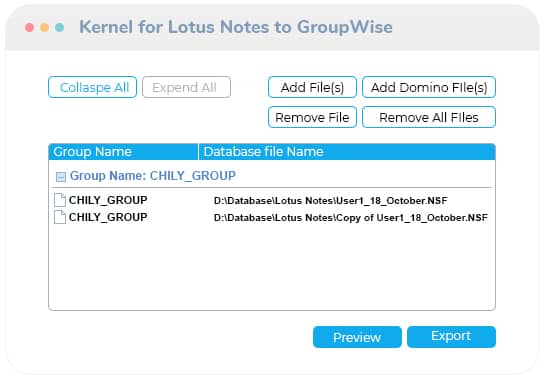This screenshot has height=380, width=545.
Task: Select first CHILY_GROUP file entry
Action: [x=108, y=200]
